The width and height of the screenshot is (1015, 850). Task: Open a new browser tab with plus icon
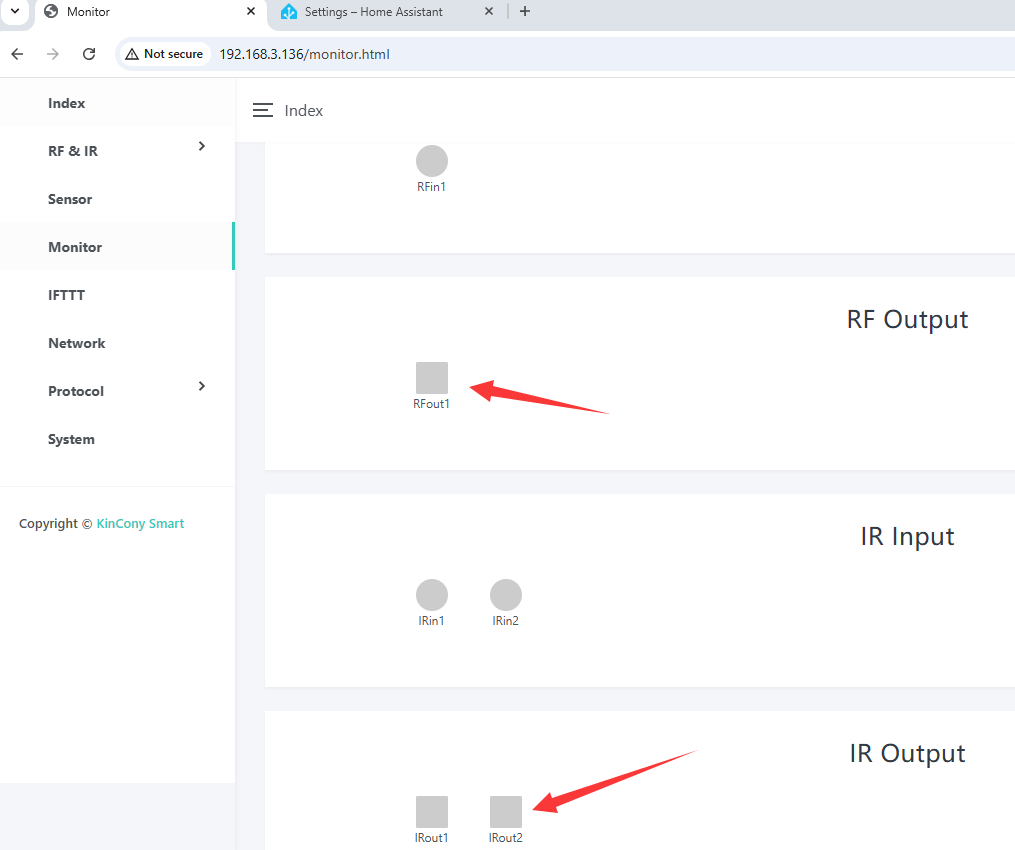click(x=525, y=12)
